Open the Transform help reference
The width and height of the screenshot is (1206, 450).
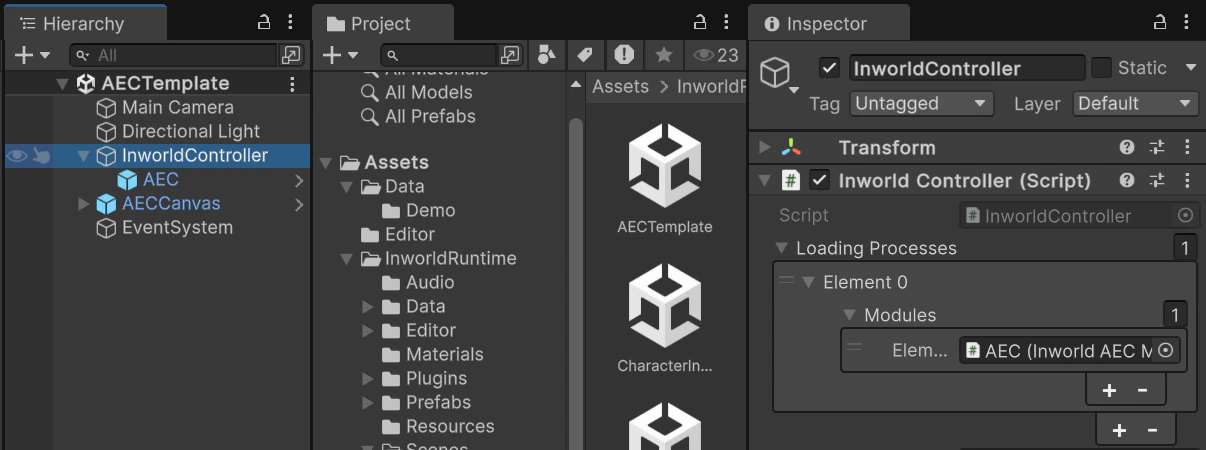tap(1127, 148)
